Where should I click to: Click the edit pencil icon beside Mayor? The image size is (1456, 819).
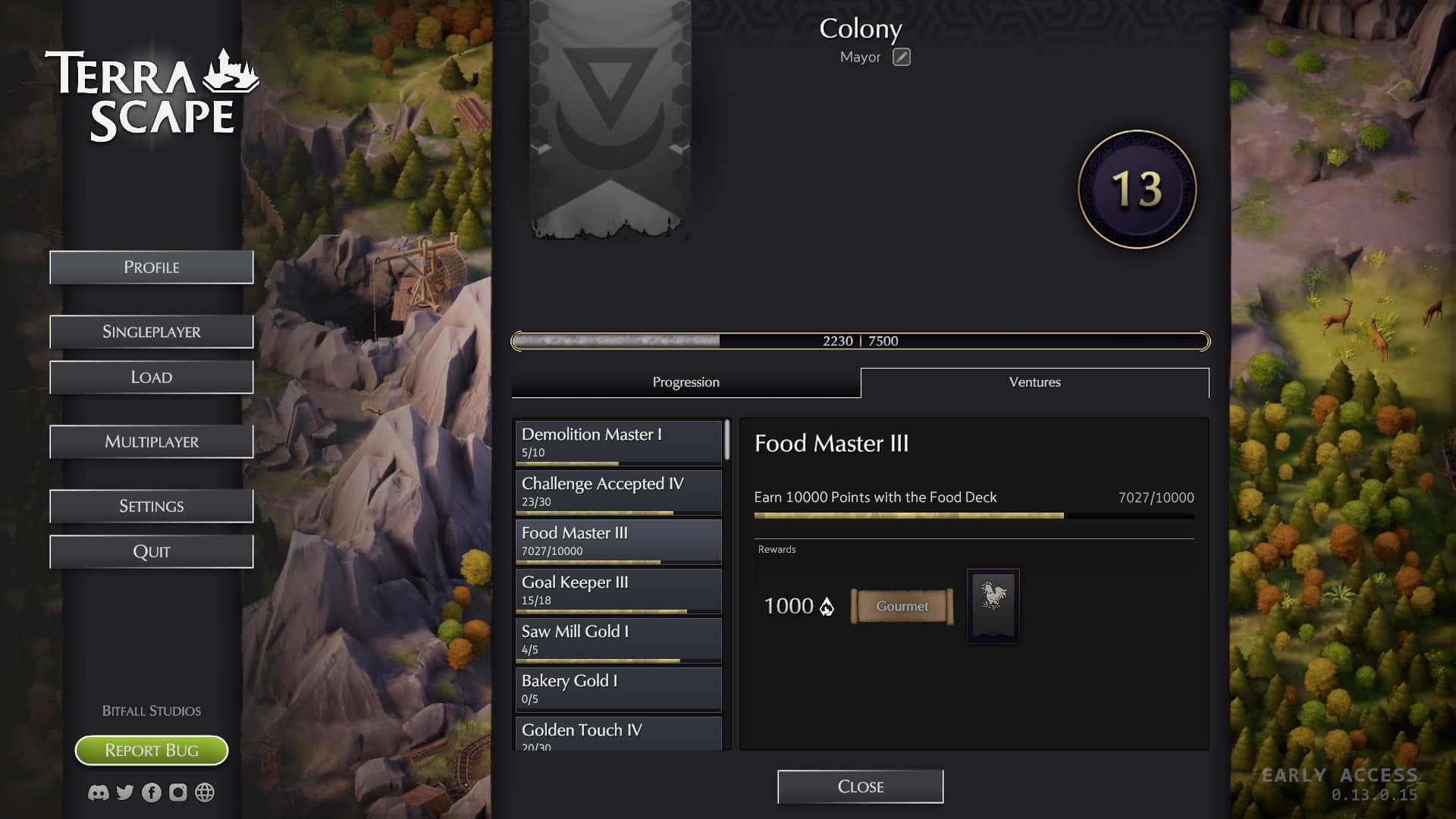(x=901, y=57)
